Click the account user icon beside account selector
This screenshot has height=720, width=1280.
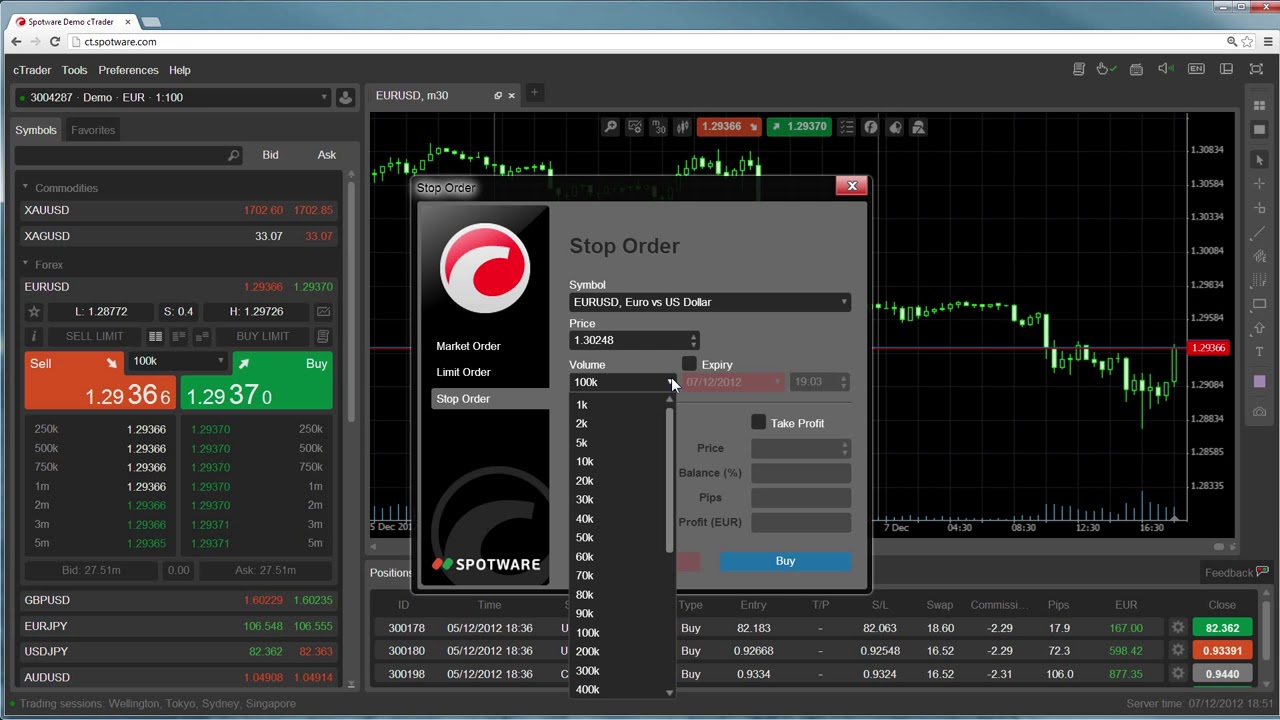click(345, 97)
